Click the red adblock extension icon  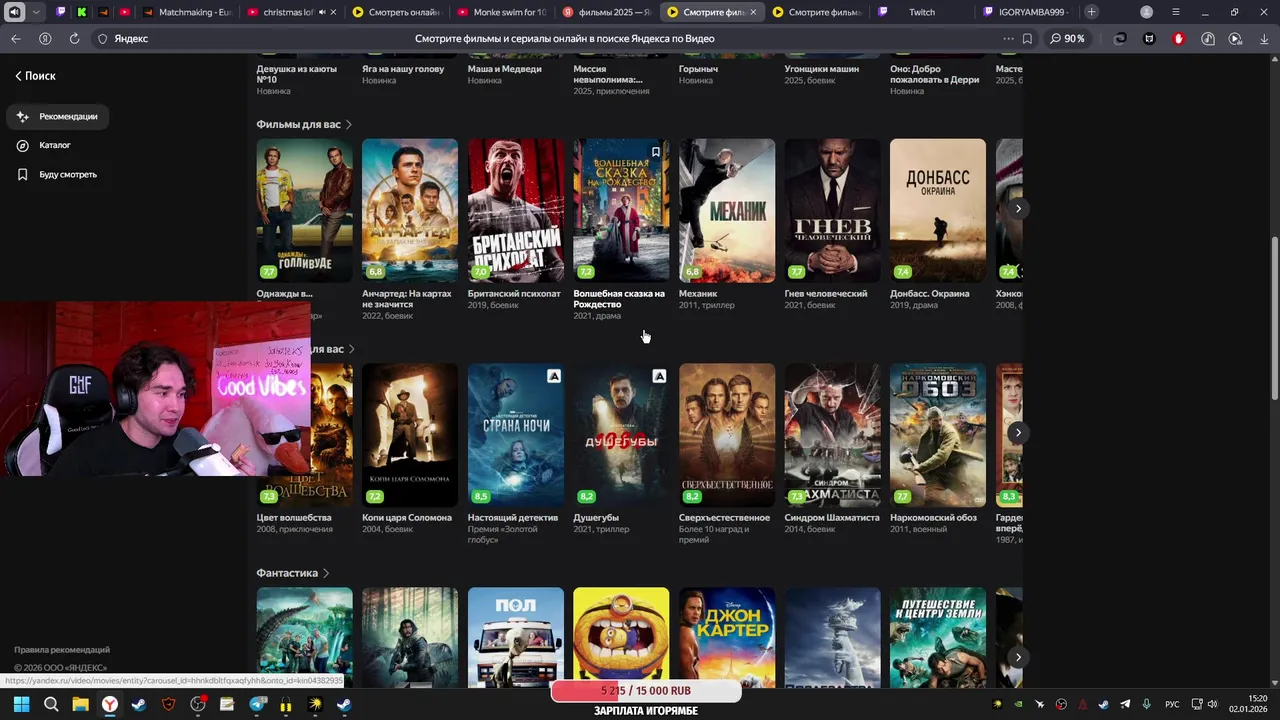pos(1178,38)
